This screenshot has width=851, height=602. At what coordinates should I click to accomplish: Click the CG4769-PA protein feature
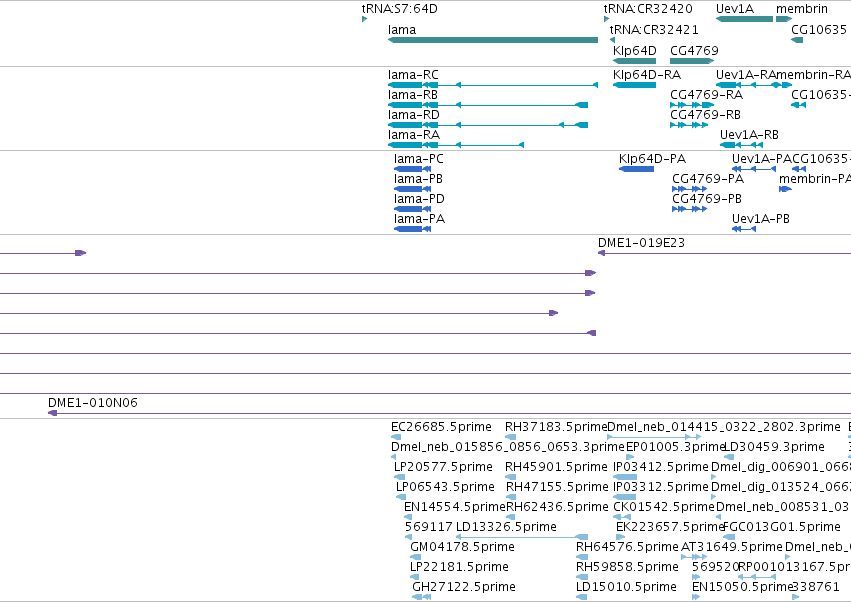(x=689, y=189)
